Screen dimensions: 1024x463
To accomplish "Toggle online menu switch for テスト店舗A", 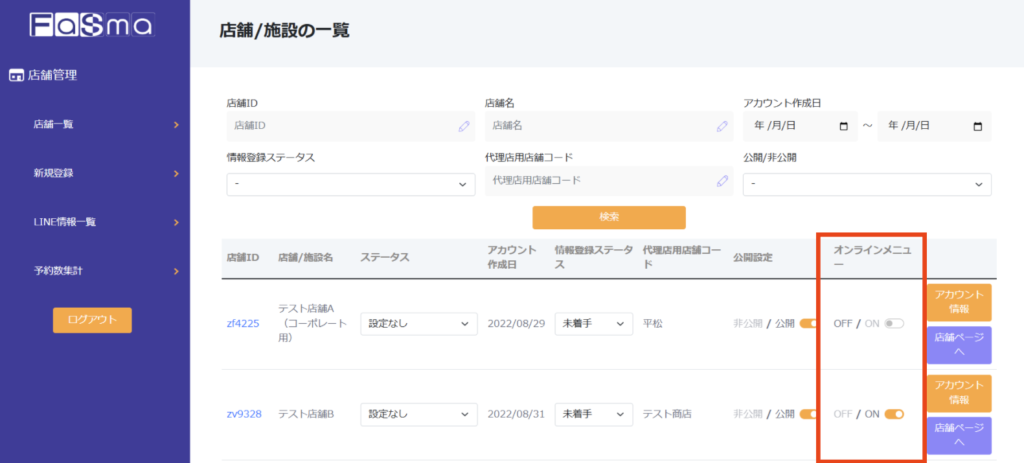I will [x=894, y=324].
